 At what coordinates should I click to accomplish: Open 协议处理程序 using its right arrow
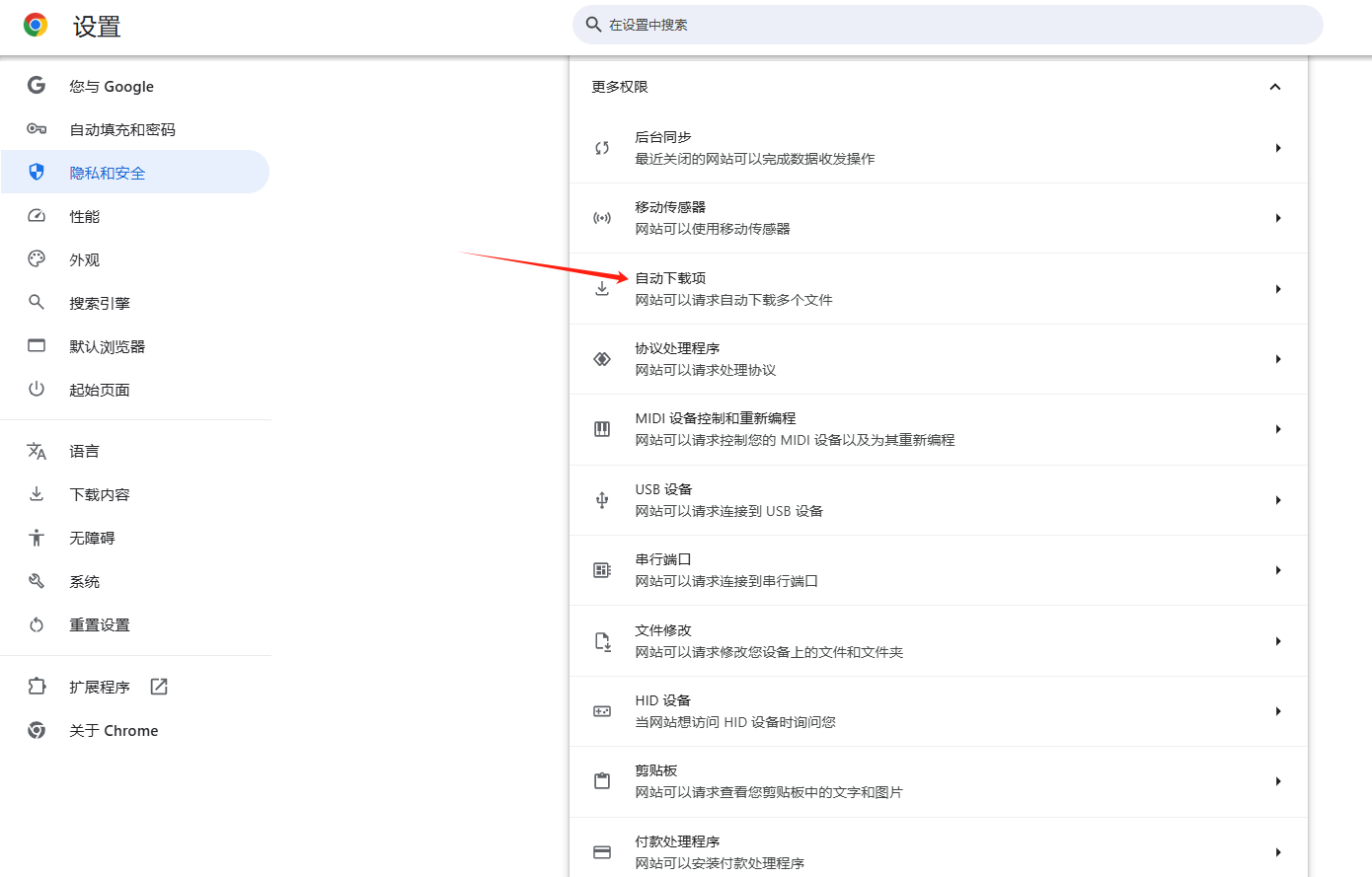1278,359
